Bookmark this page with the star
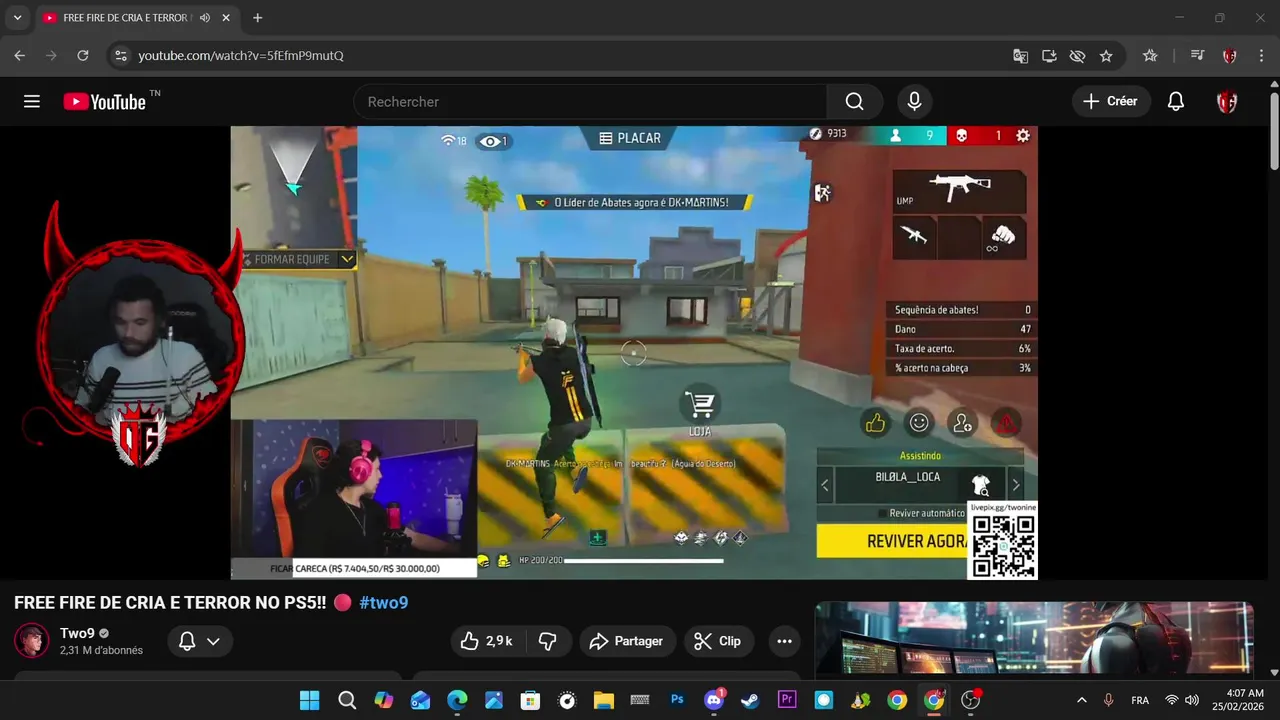This screenshot has height=720, width=1280. click(1106, 56)
